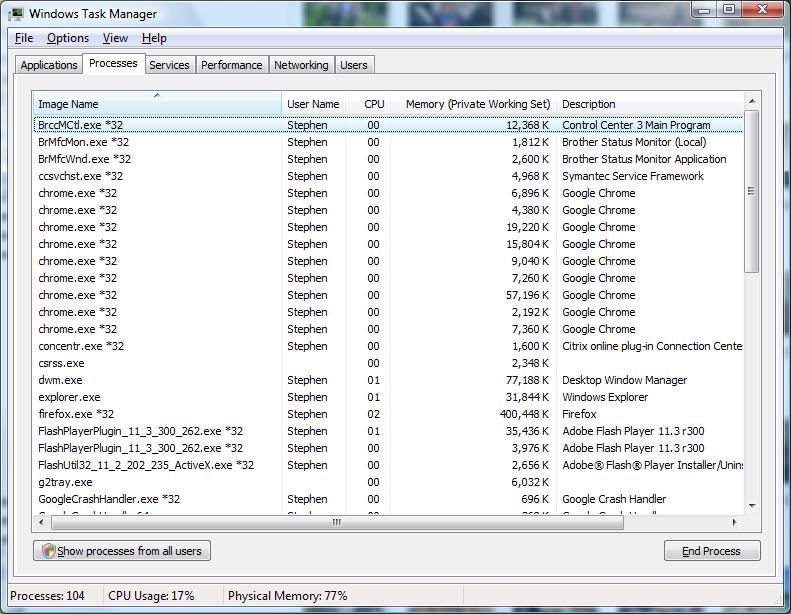This screenshot has width=791, height=614.
Task: Switch to the Applications tab
Action: point(49,65)
